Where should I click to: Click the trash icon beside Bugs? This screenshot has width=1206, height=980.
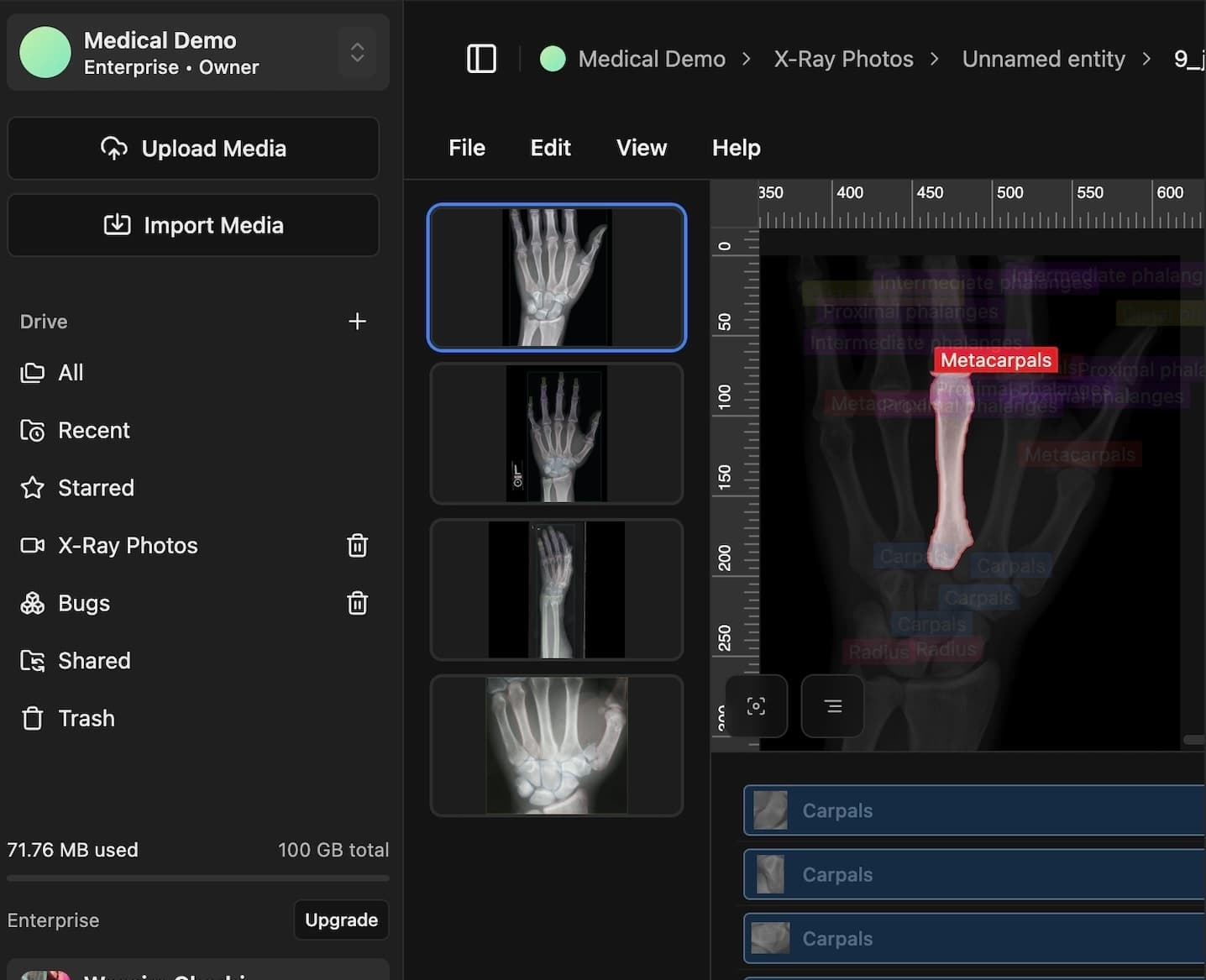pos(357,604)
